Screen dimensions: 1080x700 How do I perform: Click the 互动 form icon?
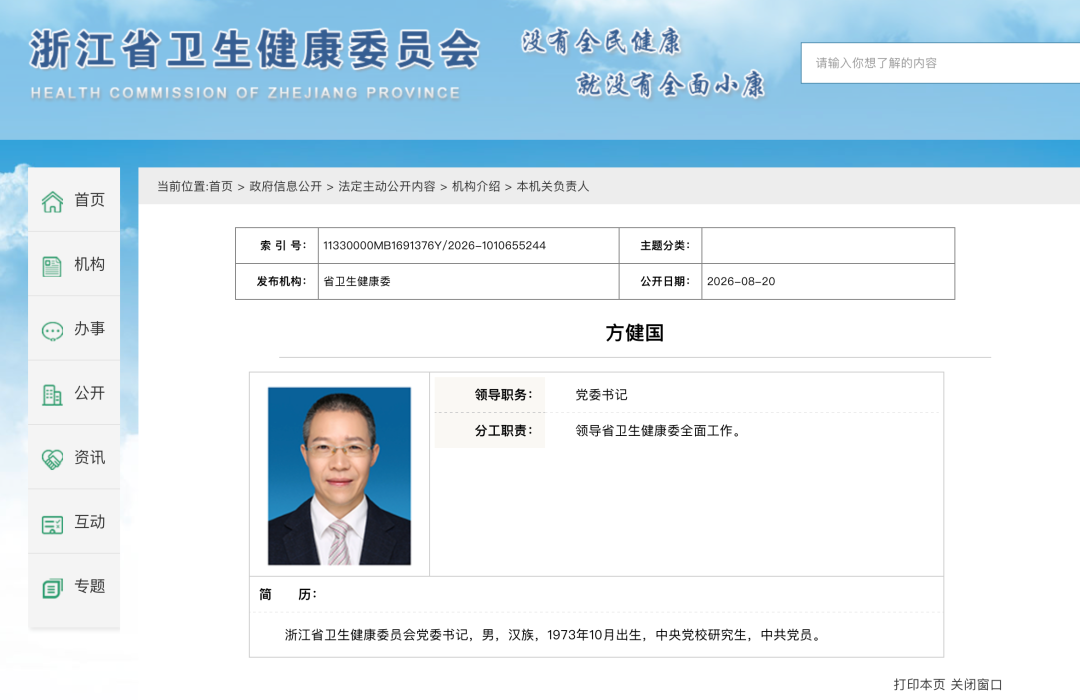click(x=52, y=524)
